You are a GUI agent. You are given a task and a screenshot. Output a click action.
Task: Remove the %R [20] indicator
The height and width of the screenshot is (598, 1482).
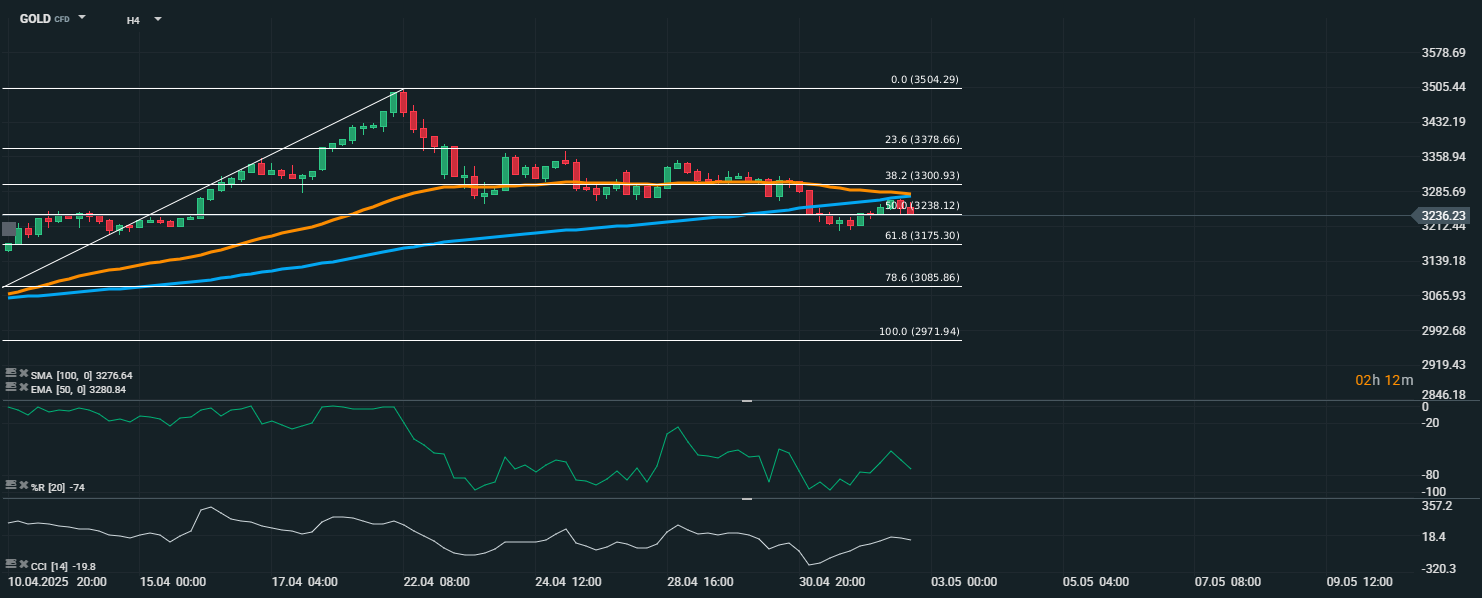pyautogui.click(x=23, y=486)
